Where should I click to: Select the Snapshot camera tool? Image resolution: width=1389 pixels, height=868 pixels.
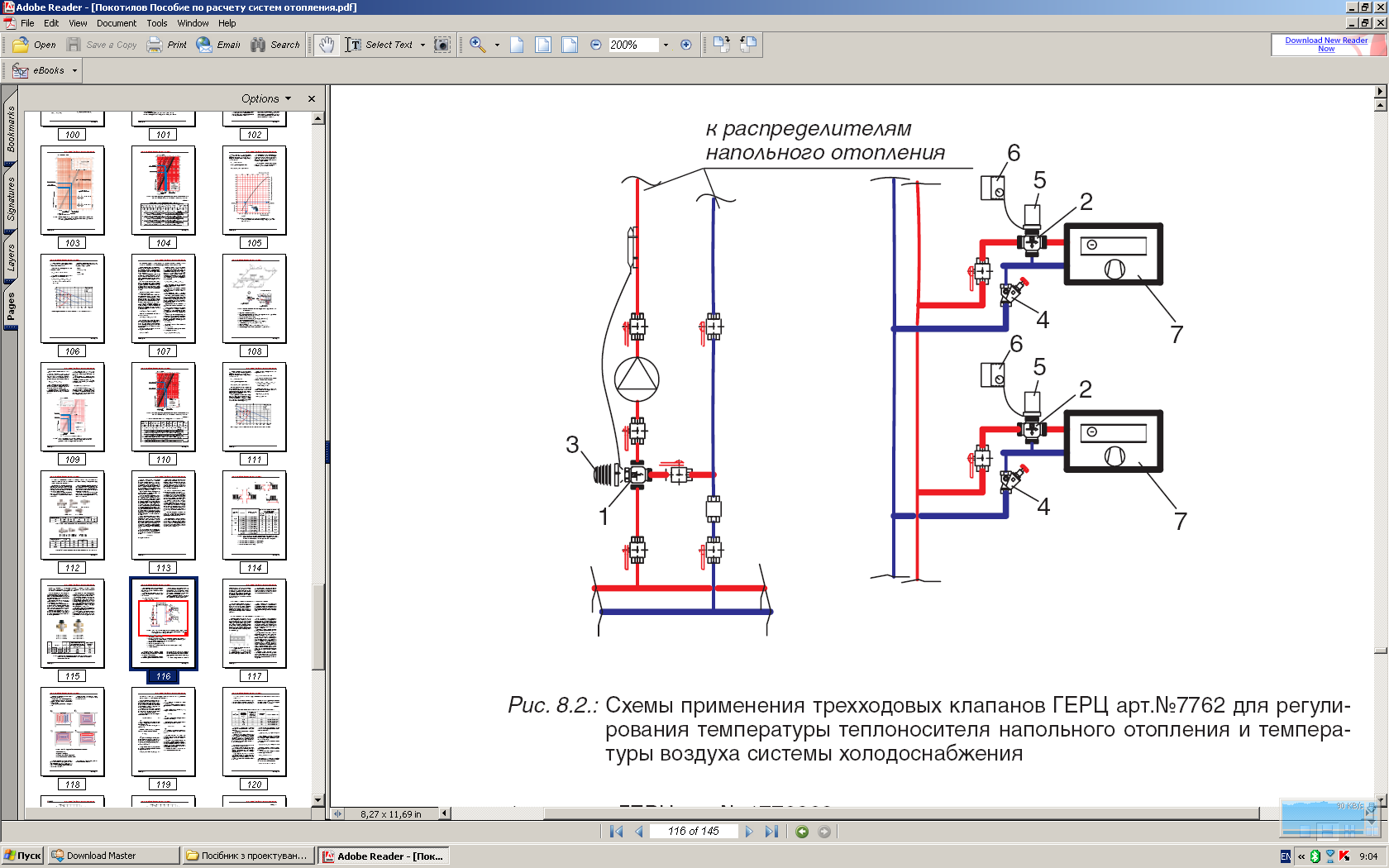[x=442, y=45]
